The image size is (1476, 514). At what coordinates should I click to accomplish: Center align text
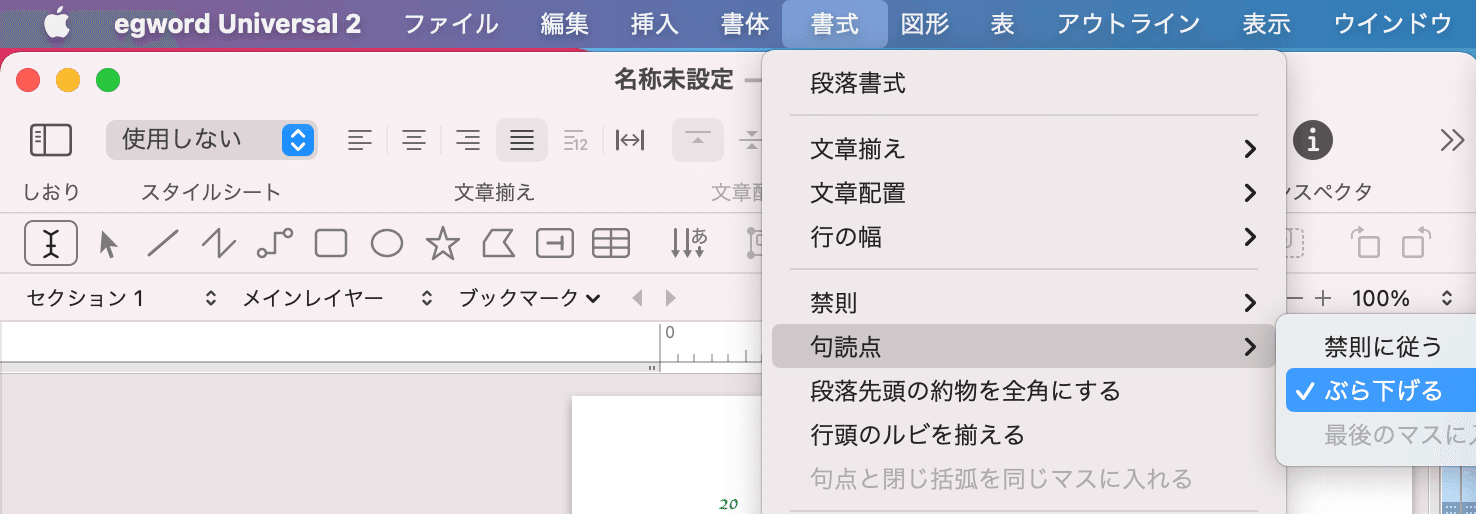414,140
